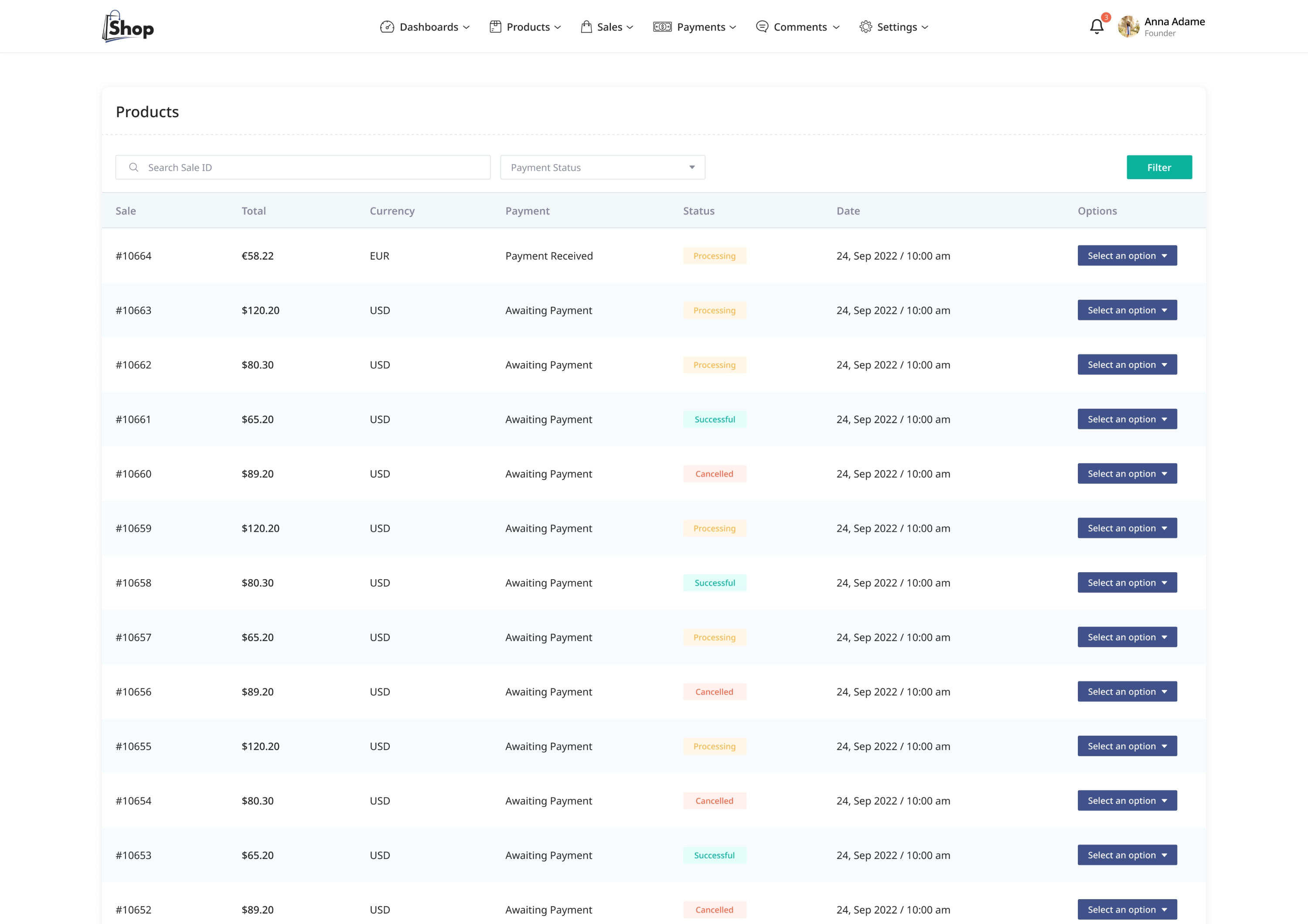Open options dropdown for sale #10664

click(1127, 255)
